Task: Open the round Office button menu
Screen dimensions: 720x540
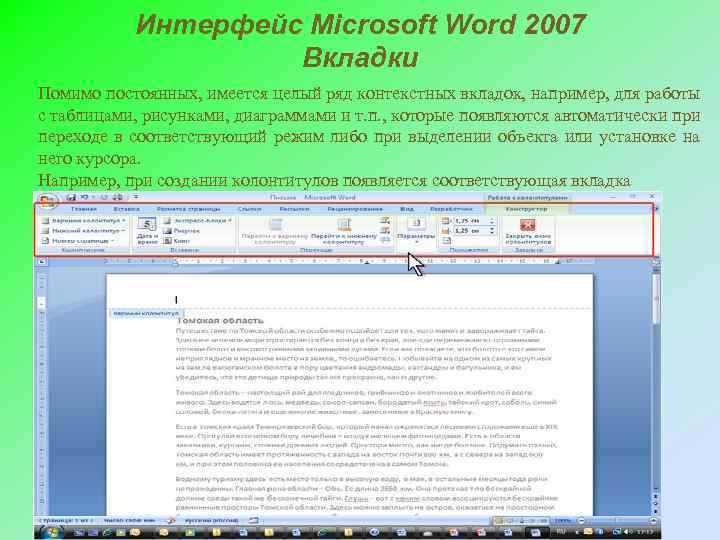Action: 48,201
